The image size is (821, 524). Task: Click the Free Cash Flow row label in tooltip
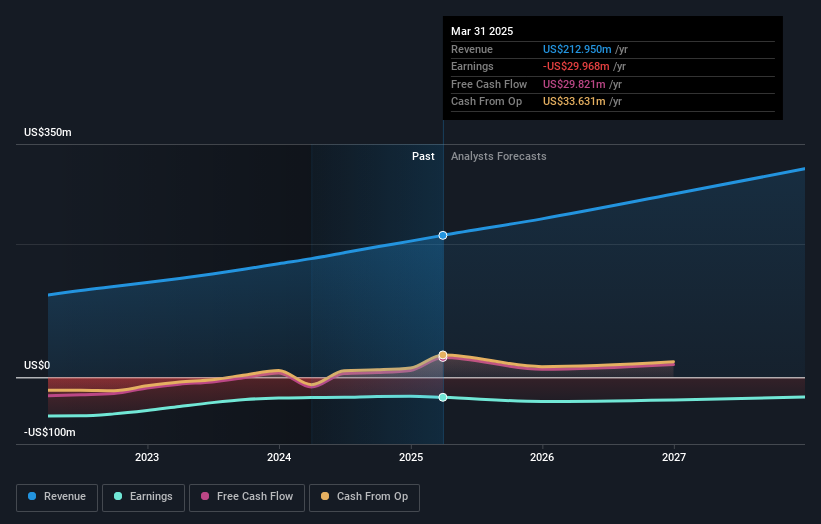(489, 84)
